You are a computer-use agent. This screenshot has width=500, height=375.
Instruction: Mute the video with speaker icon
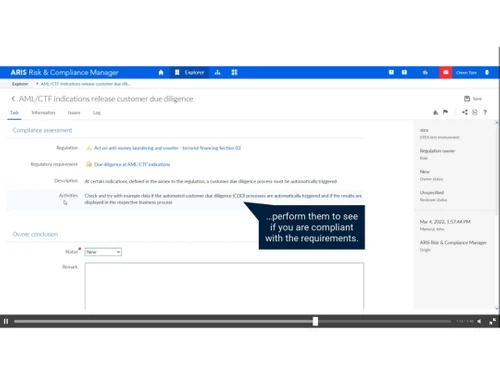479,321
